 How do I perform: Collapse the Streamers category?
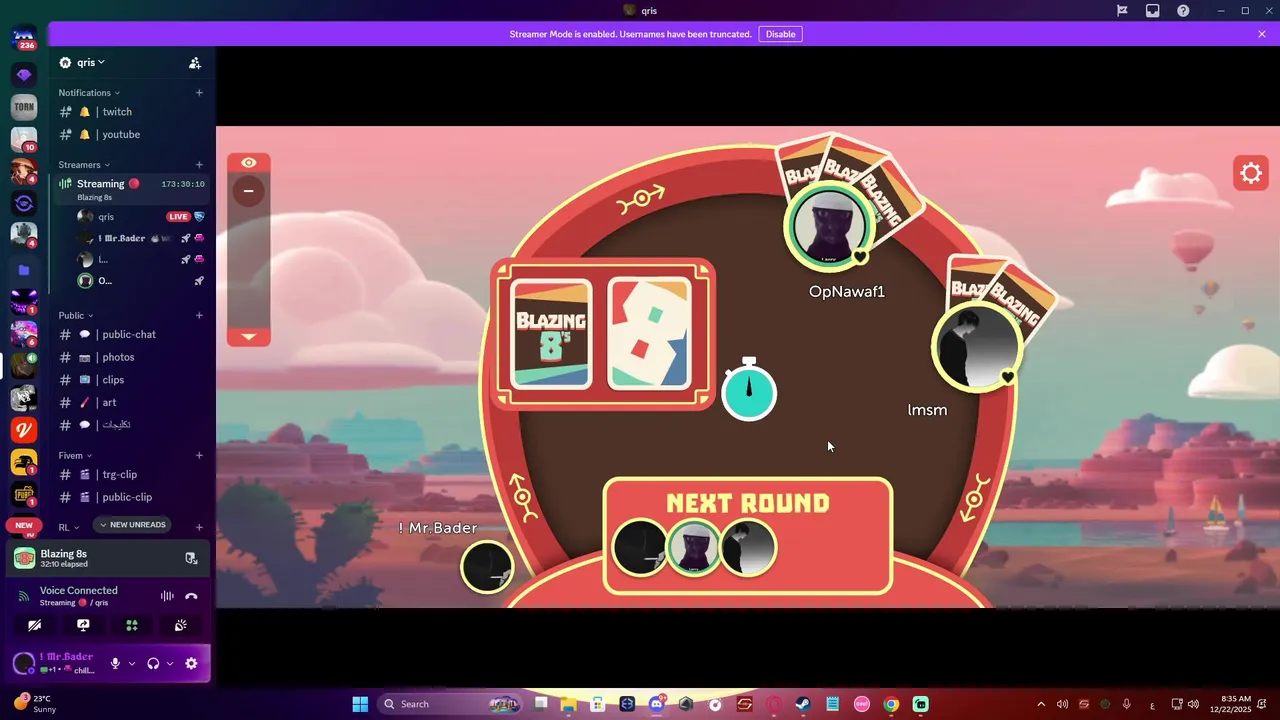click(84, 165)
